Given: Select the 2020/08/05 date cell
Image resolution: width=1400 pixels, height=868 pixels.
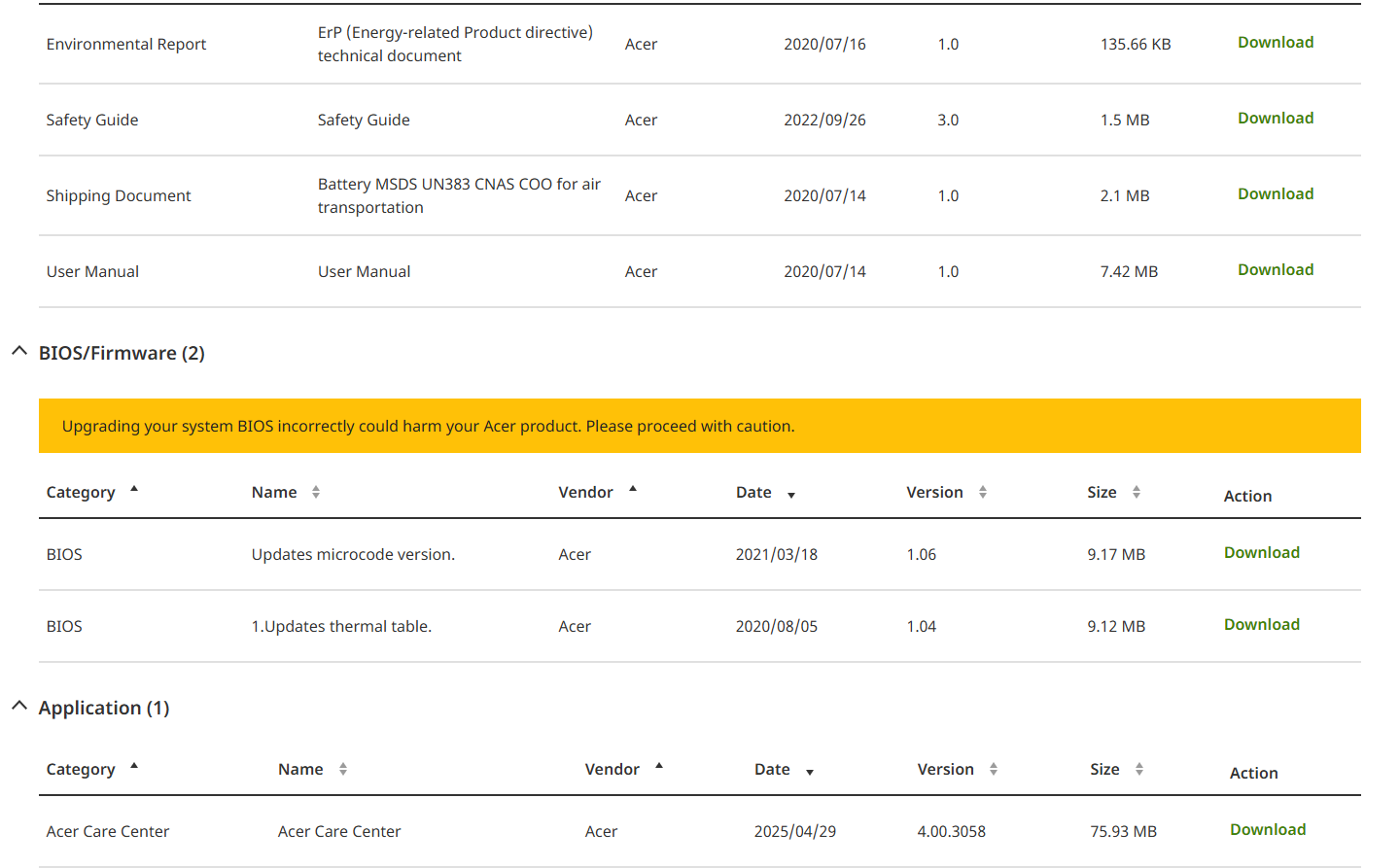Looking at the screenshot, I should point(776,627).
